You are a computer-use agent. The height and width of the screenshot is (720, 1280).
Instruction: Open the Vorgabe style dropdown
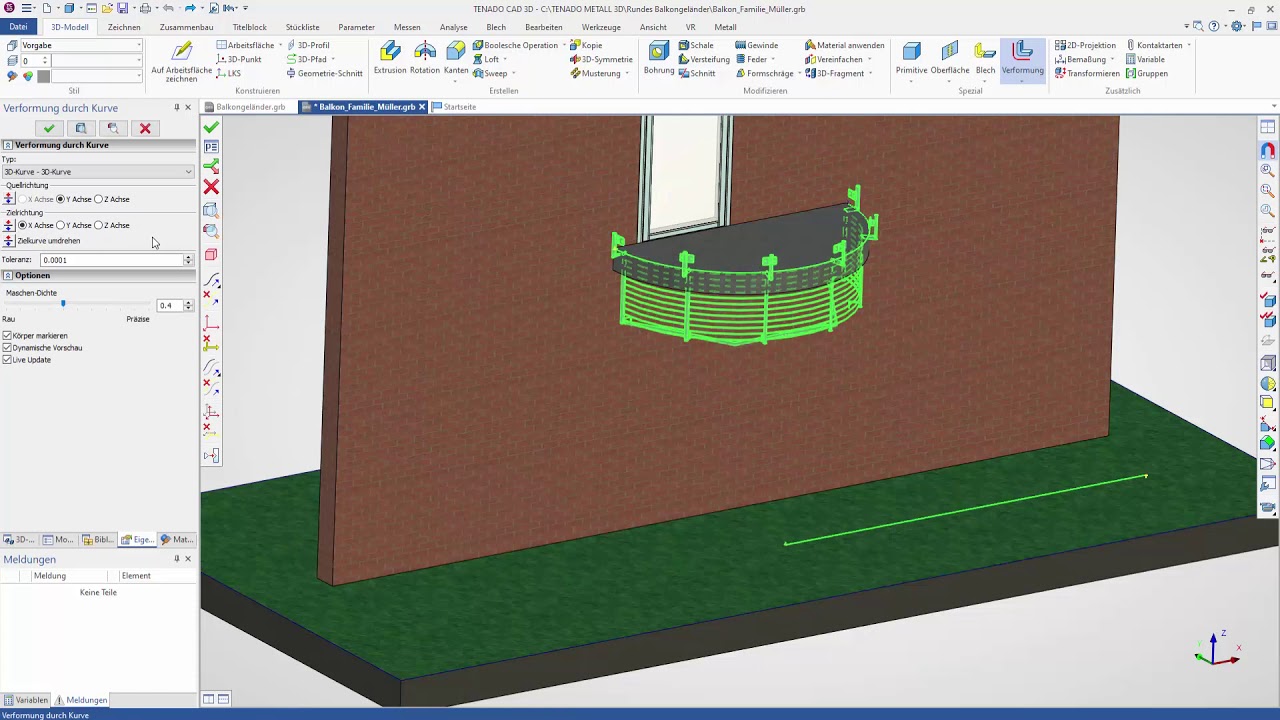(x=81, y=45)
